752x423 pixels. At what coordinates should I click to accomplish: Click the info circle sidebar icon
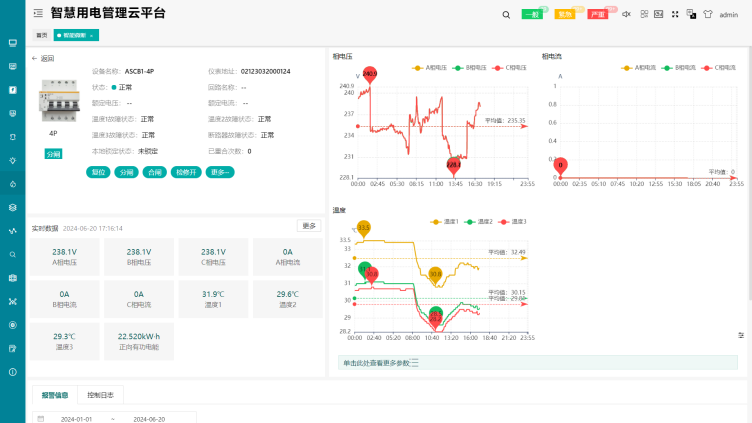[13, 372]
